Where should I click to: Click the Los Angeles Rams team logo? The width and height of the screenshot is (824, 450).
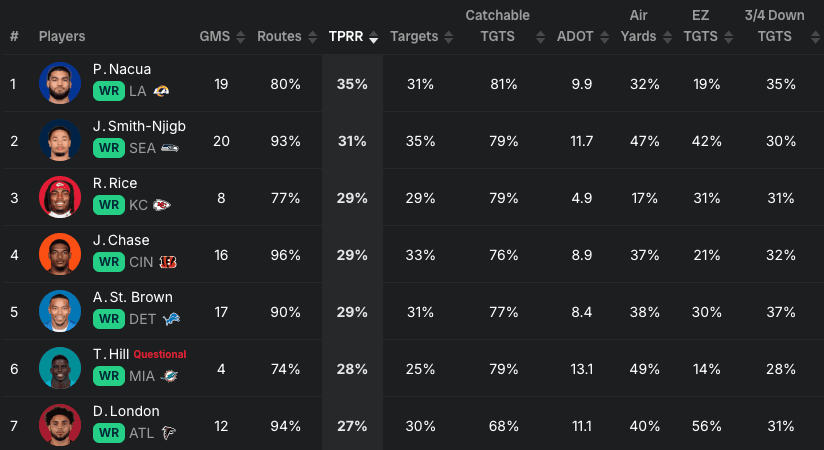point(161,91)
